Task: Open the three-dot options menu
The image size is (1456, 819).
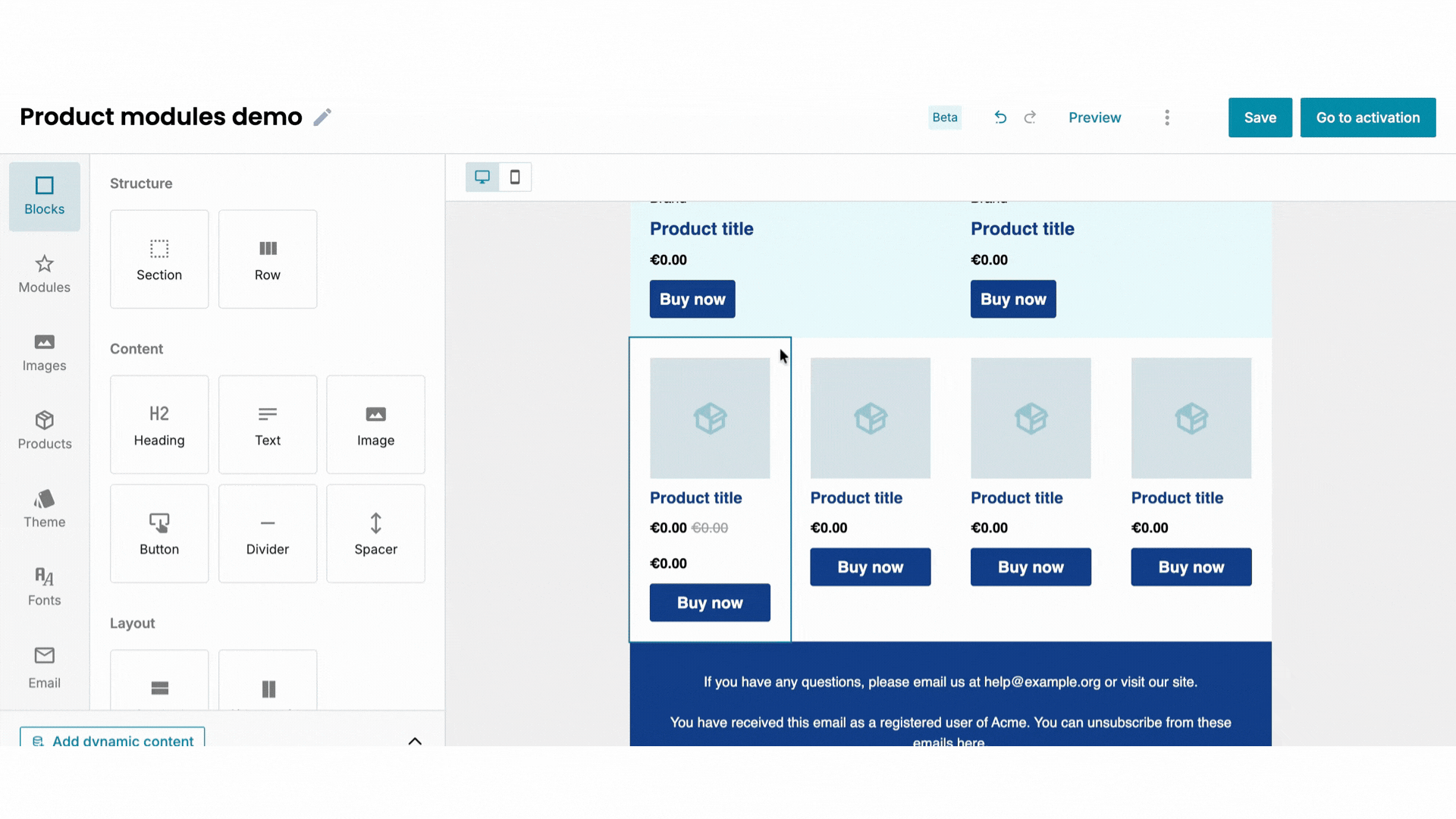Action: tap(1167, 118)
